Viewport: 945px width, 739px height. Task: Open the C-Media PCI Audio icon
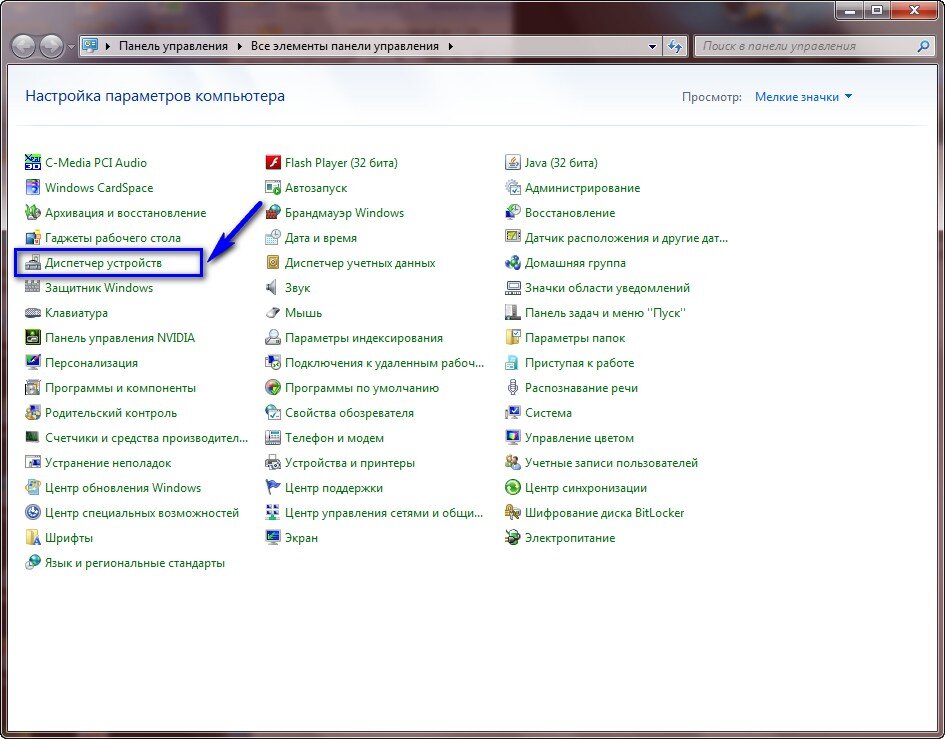pos(33,162)
